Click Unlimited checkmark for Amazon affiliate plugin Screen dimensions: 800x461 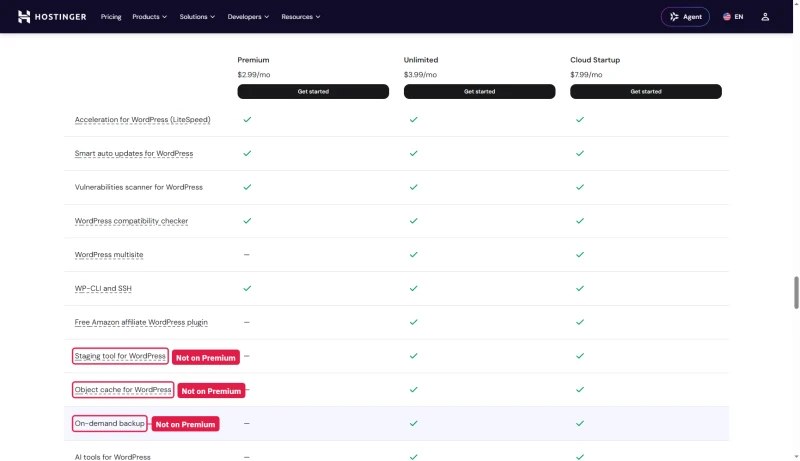[413, 322]
